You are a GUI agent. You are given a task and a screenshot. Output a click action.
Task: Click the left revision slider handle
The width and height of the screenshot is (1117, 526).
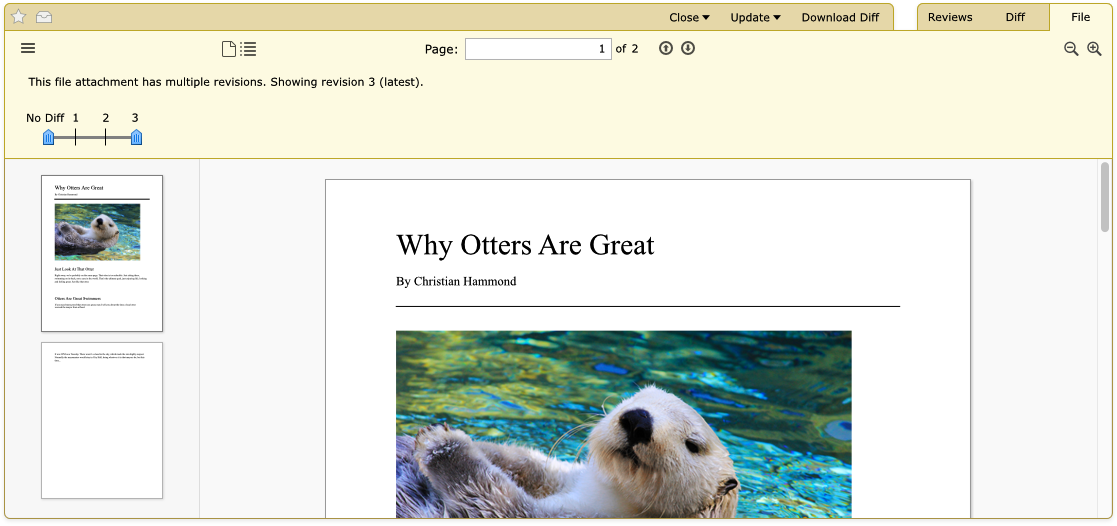[48, 137]
